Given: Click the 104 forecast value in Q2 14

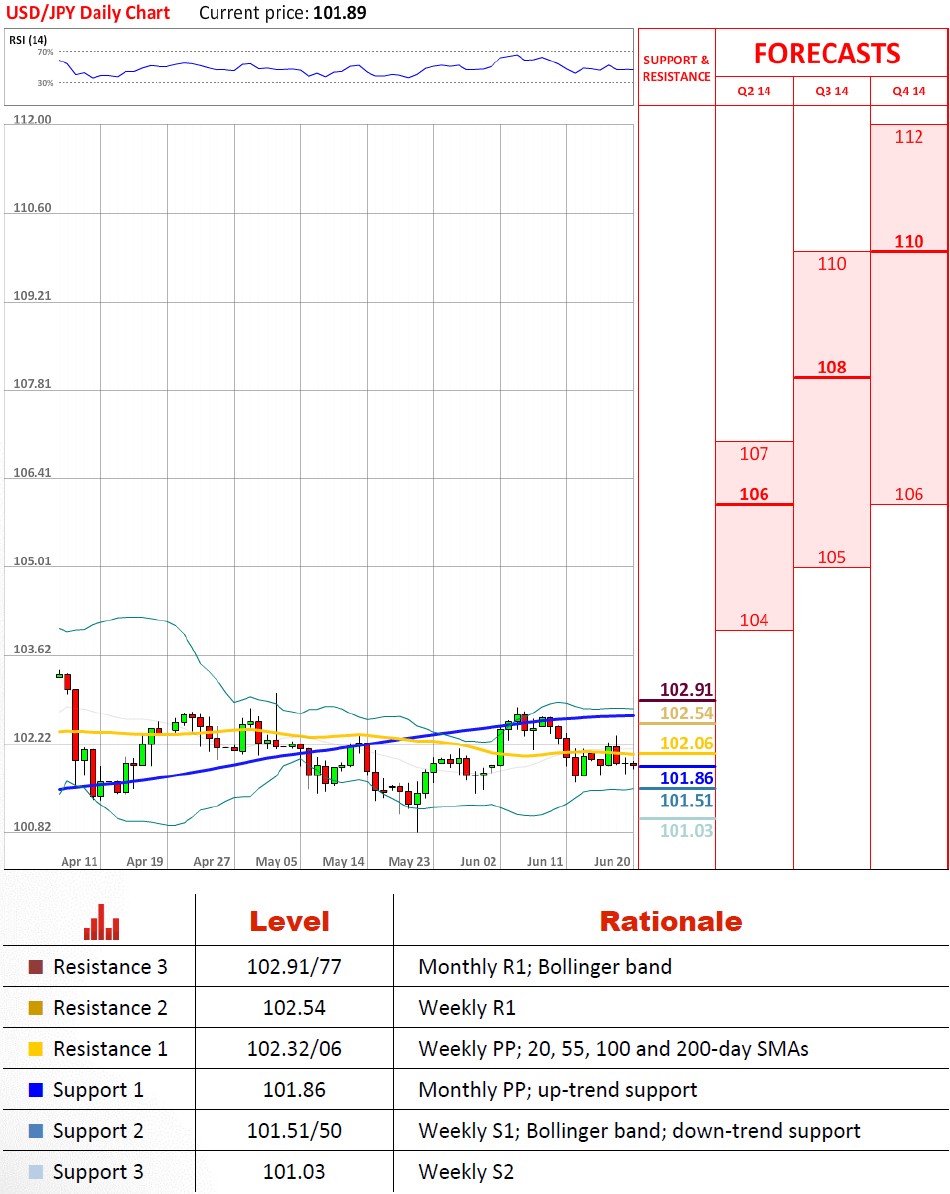Looking at the screenshot, I should tap(754, 621).
